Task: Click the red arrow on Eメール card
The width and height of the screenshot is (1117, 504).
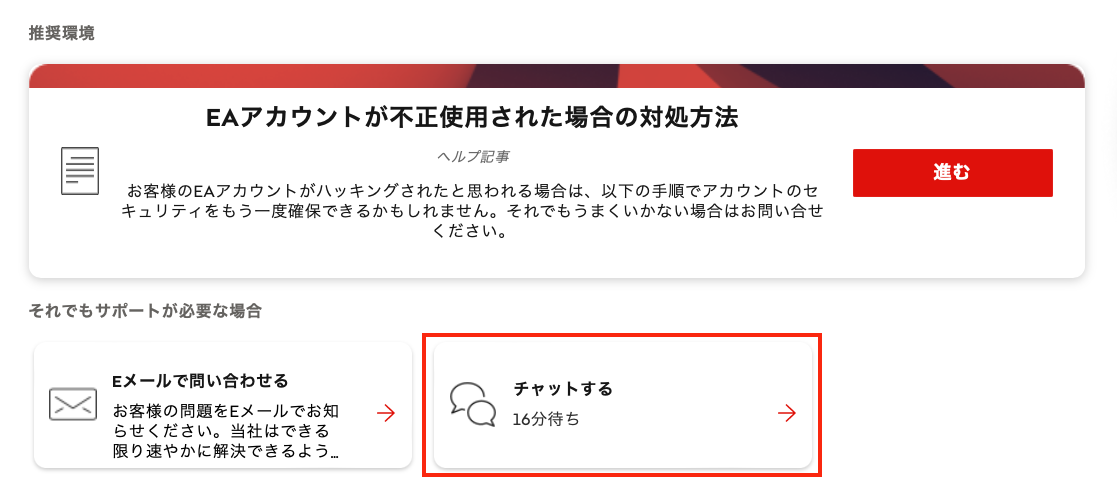Action: (386, 413)
